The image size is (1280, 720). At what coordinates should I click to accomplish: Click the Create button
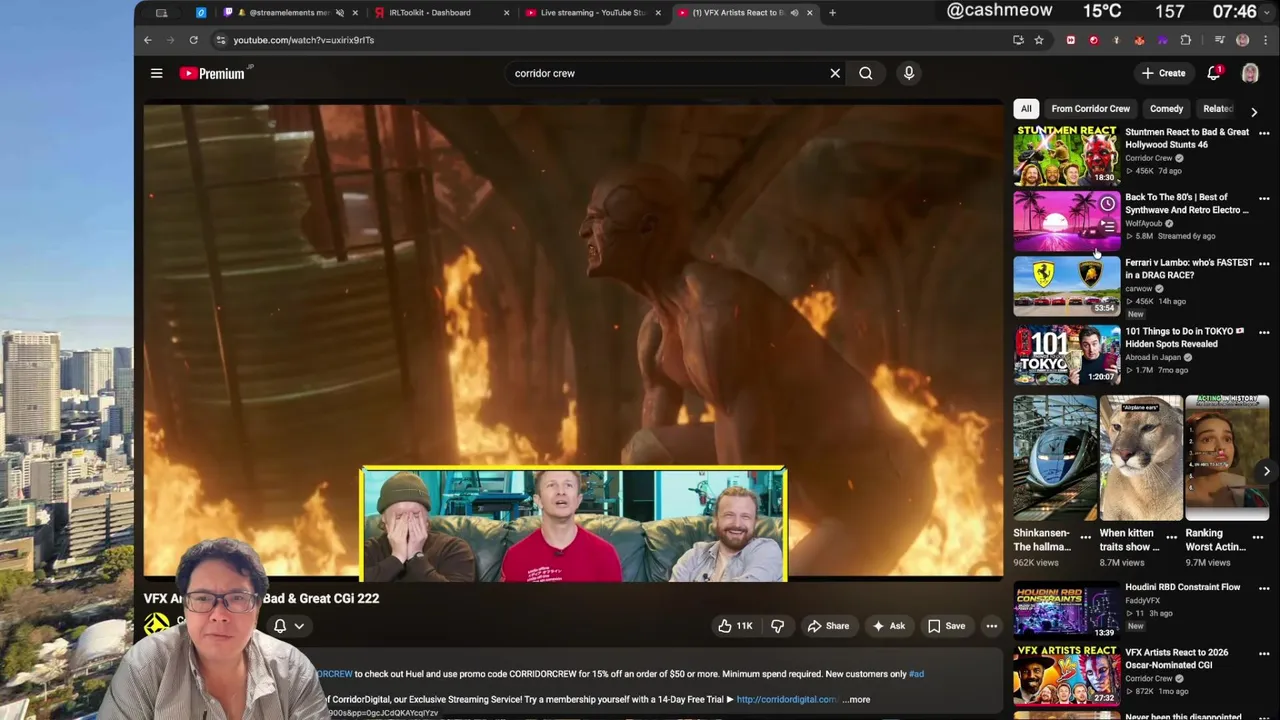(x=1164, y=73)
